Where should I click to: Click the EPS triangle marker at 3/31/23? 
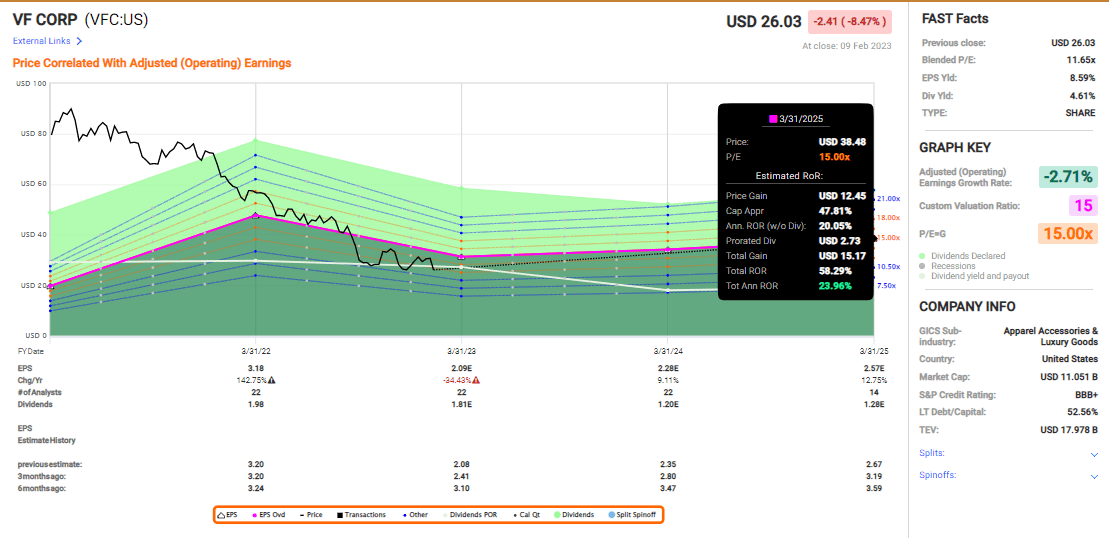click(461, 257)
